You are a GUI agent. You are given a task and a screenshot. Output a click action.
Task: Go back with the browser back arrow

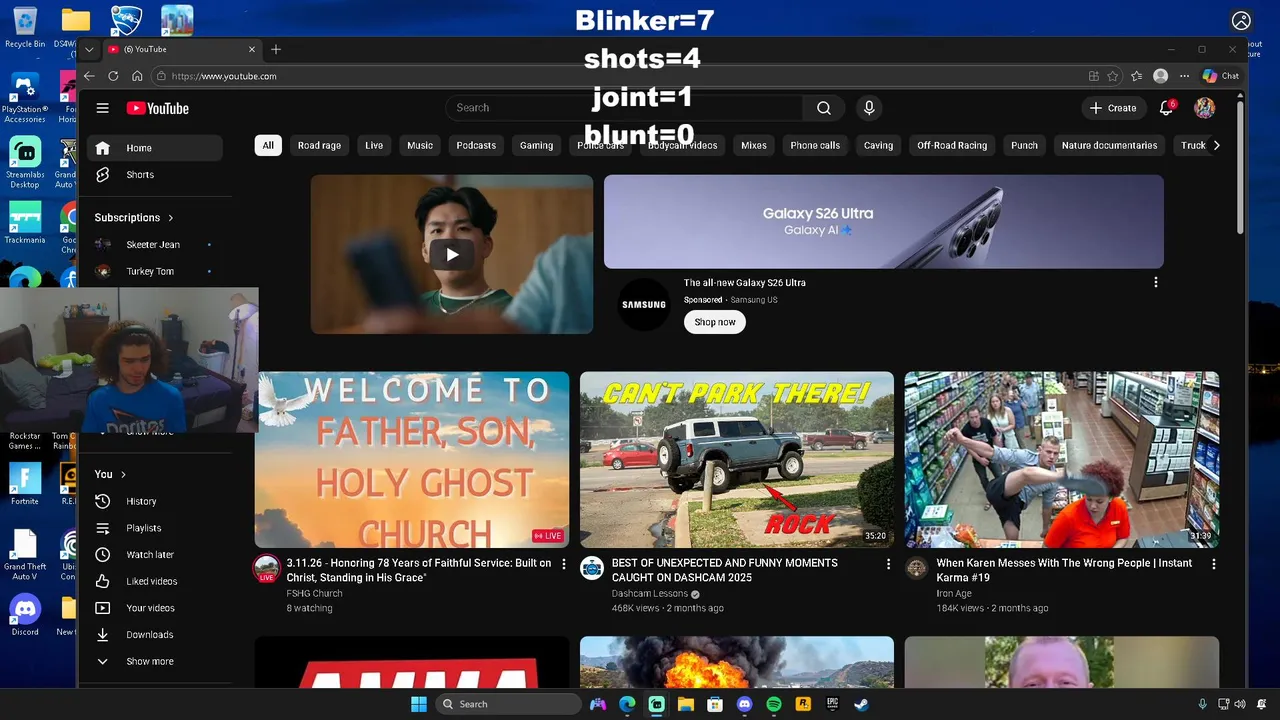[89, 76]
